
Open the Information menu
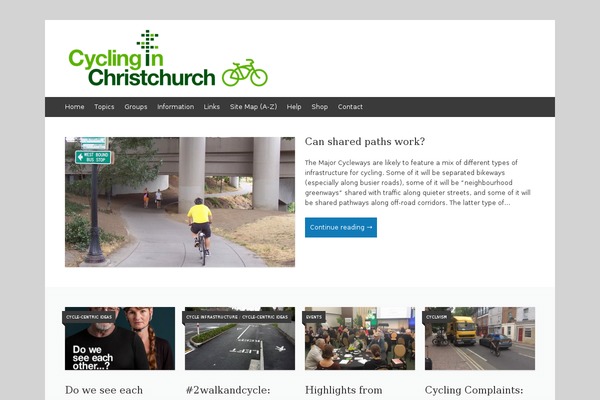coord(176,107)
